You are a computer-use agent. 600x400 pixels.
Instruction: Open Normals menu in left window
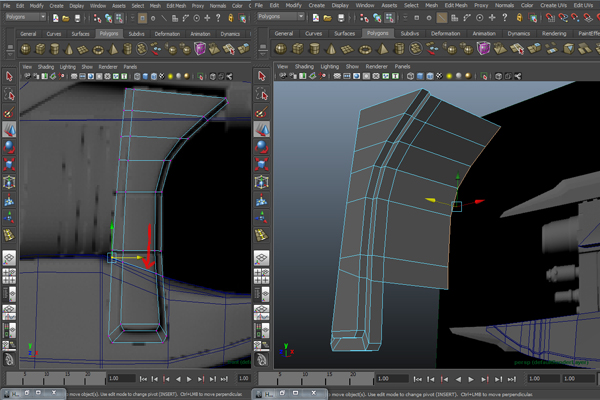[218, 6]
